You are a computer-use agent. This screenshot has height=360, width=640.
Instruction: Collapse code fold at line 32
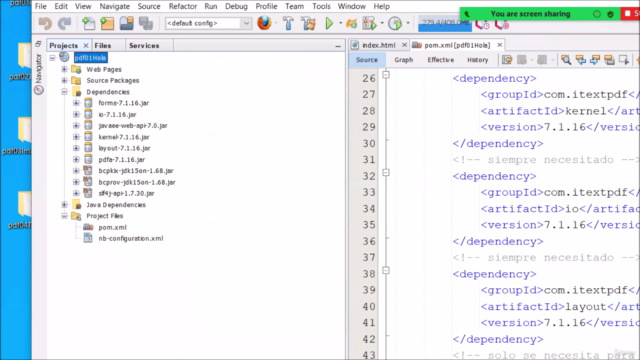386,173
